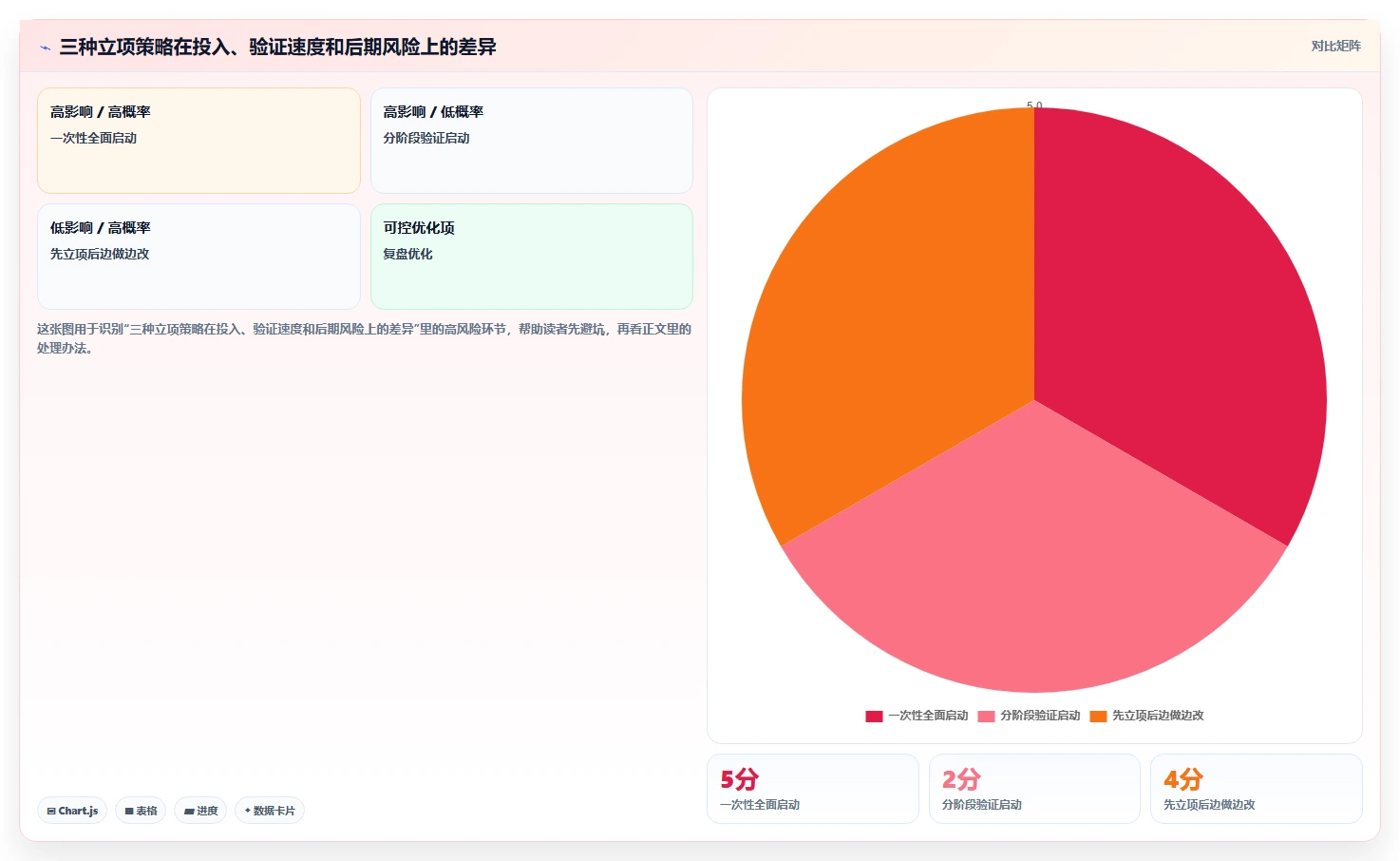
Task: Toggle the pink 分阶段验证启动 legend swatch
Action: [986, 717]
